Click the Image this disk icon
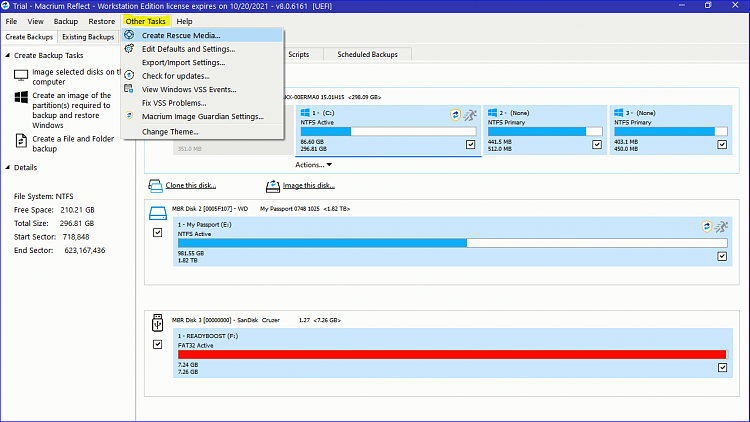Viewport: 750px width, 422px height. coord(273,186)
